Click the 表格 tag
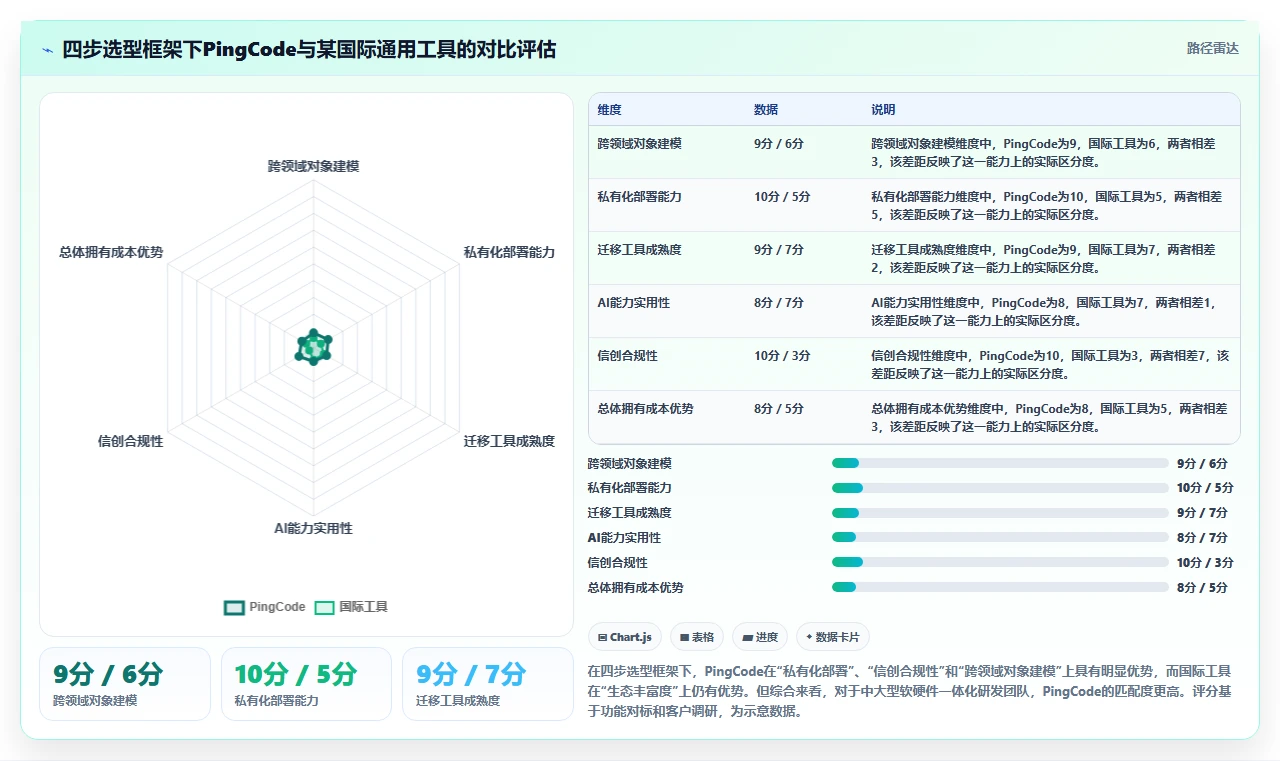The image size is (1280, 761). pos(697,637)
